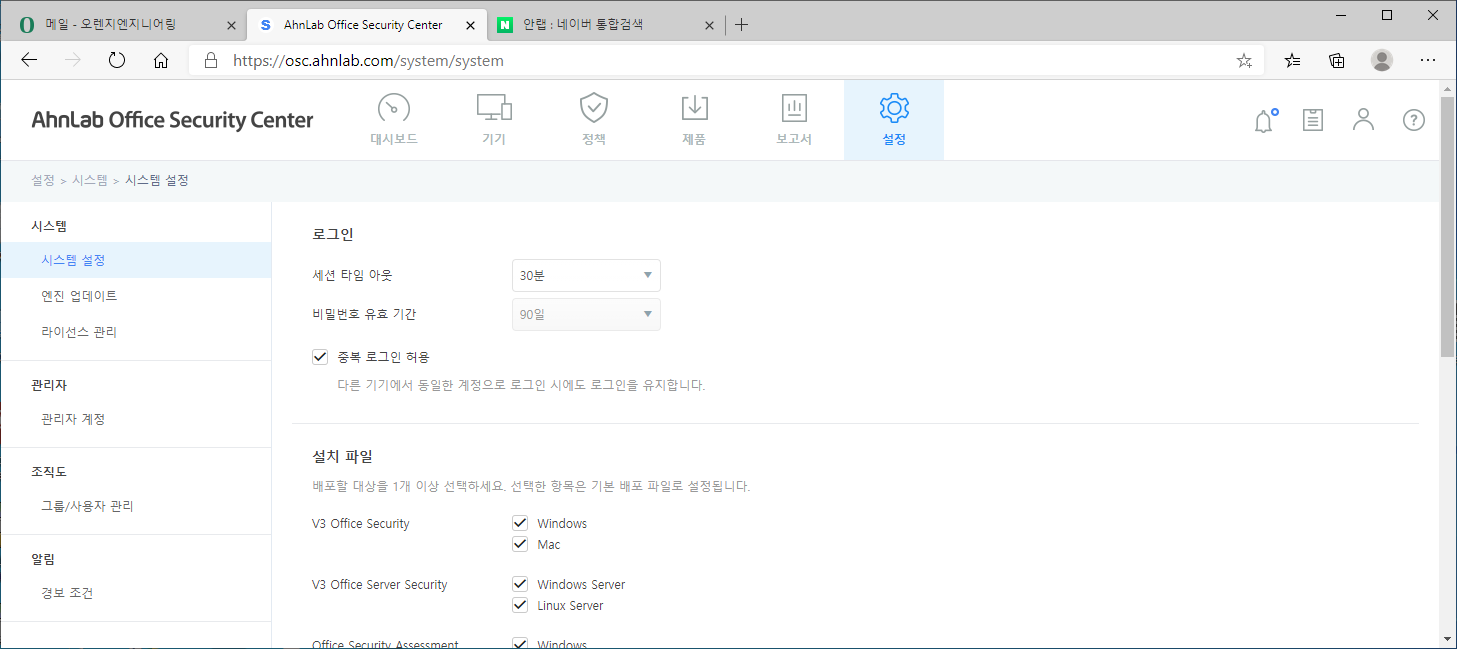Viewport: 1457px width, 649px height.
Task: Switch to 안랩 : 네이버 통합검색 tab
Action: [606, 25]
